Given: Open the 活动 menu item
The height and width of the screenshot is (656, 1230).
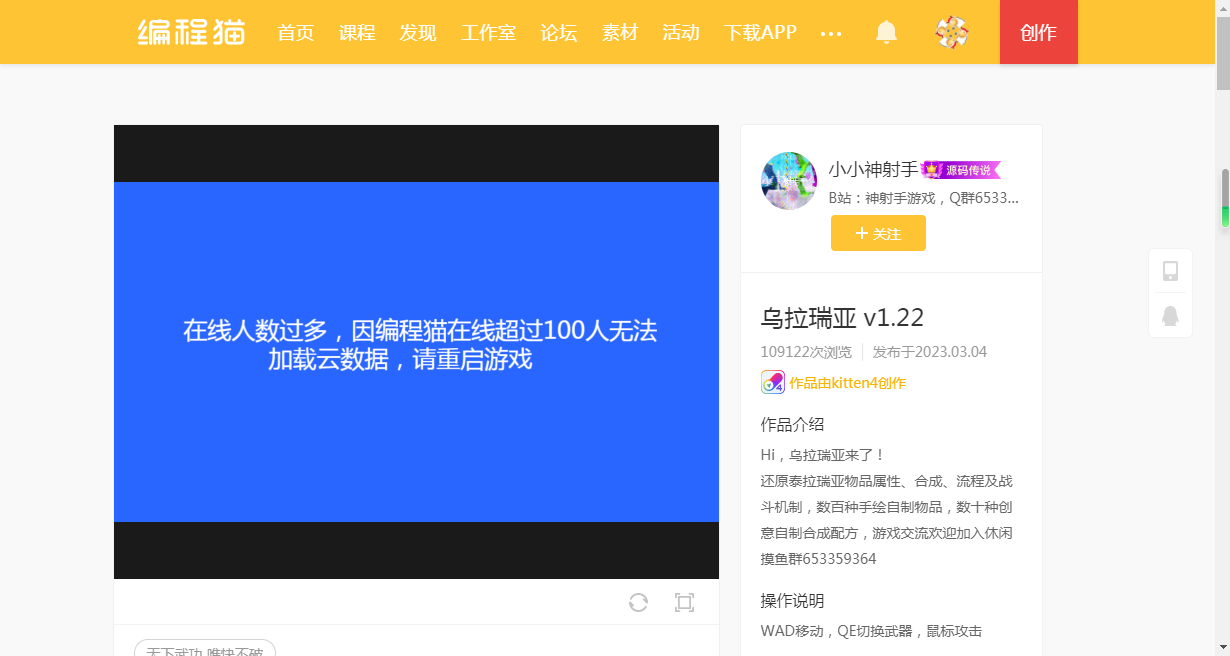Looking at the screenshot, I should [x=681, y=32].
